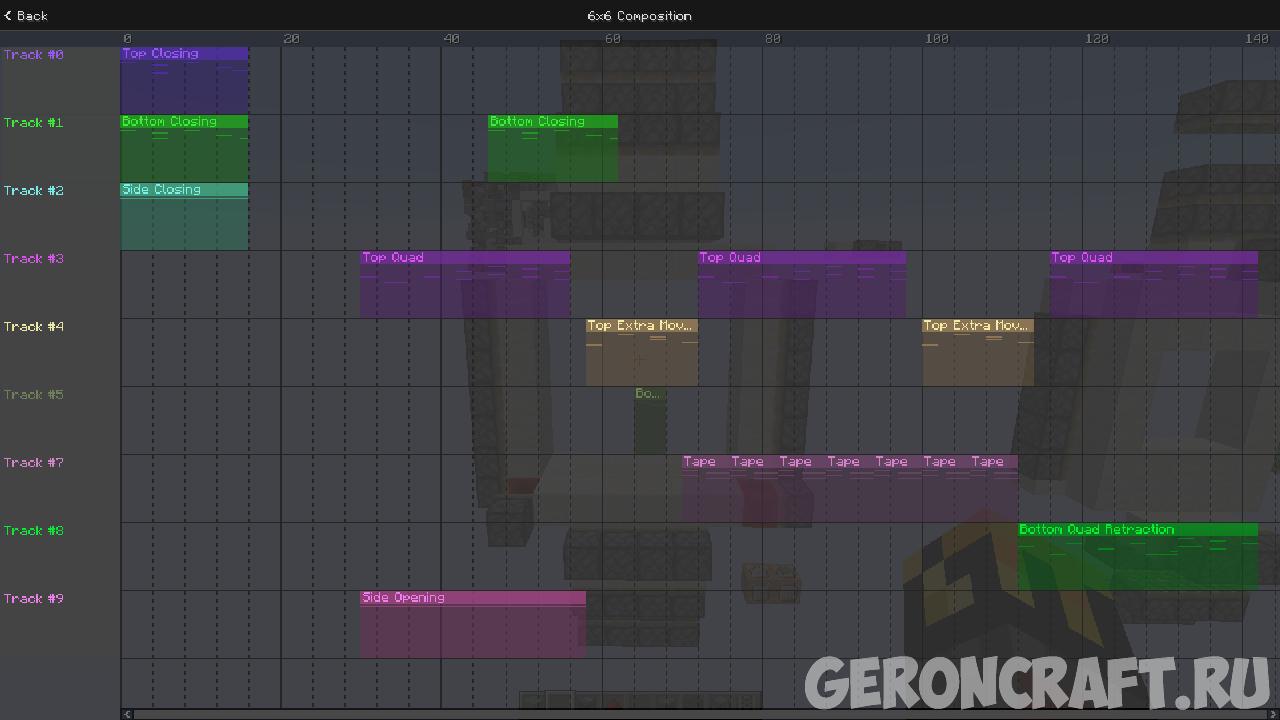The height and width of the screenshot is (720, 1280).
Task: Select the first Top Quad clip
Action: [465, 283]
